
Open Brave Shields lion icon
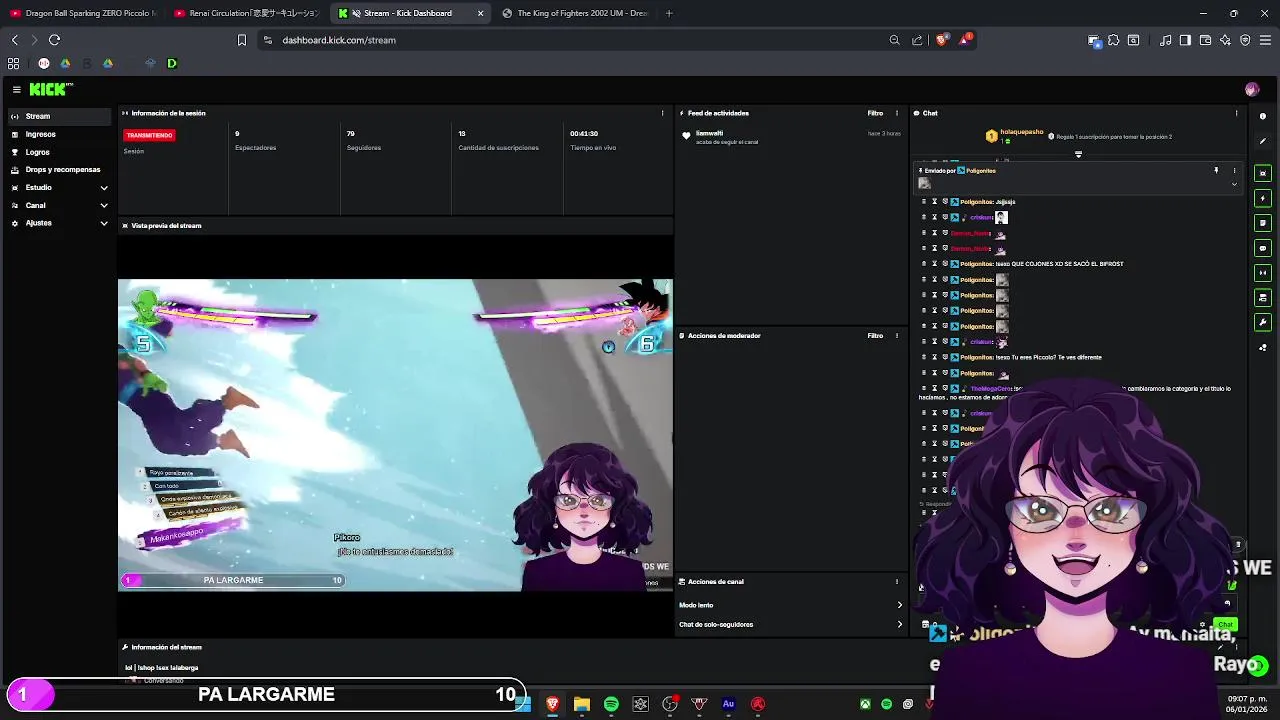click(941, 40)
